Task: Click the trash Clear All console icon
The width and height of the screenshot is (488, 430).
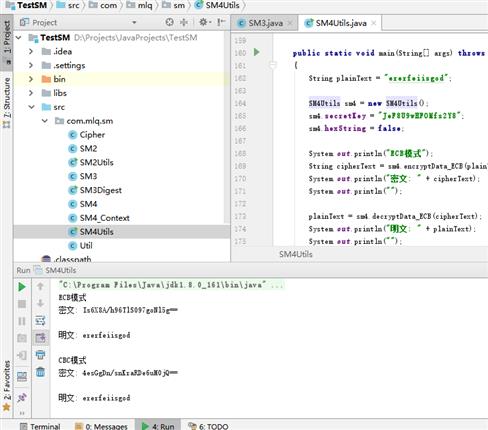Action: 40,372
